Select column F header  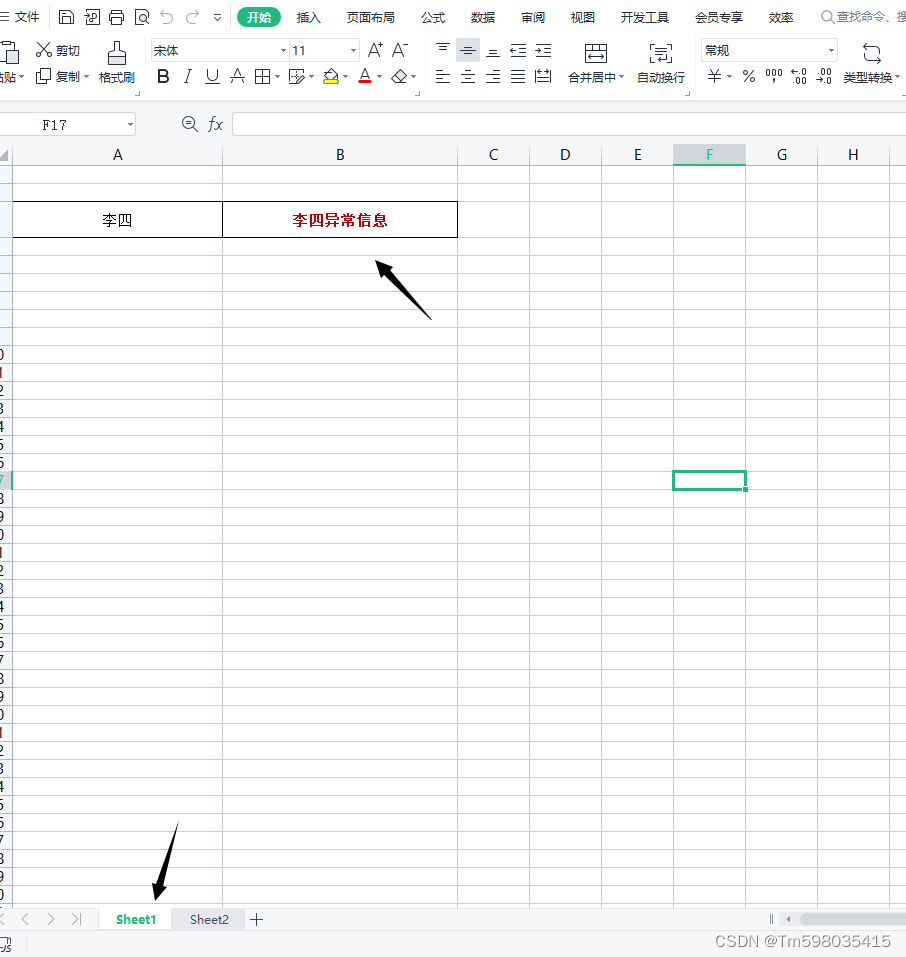709,155
